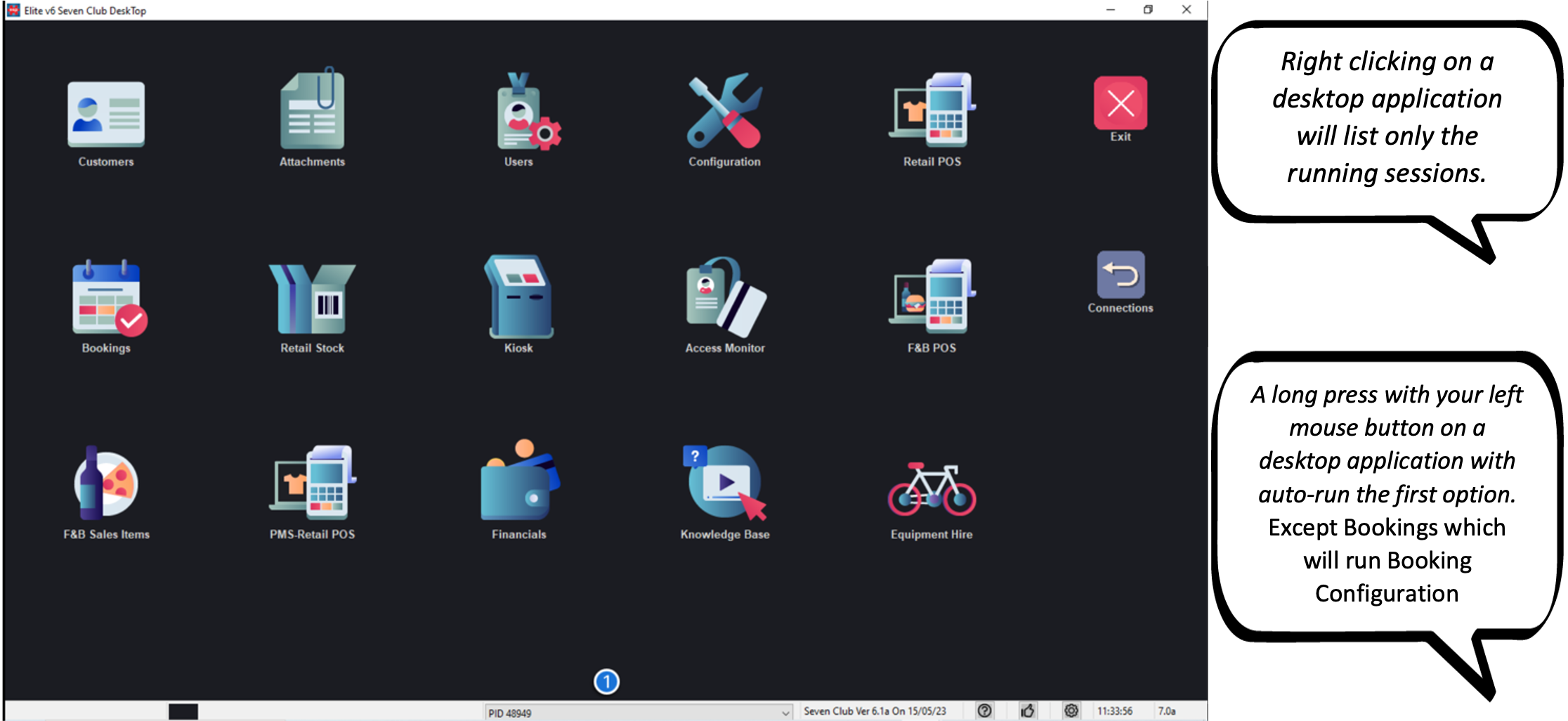Click the Elite v6 app icon in title bar
The height and width of the screenshot is (721, 1568).
pyautogui.click(x=13, y=10)
